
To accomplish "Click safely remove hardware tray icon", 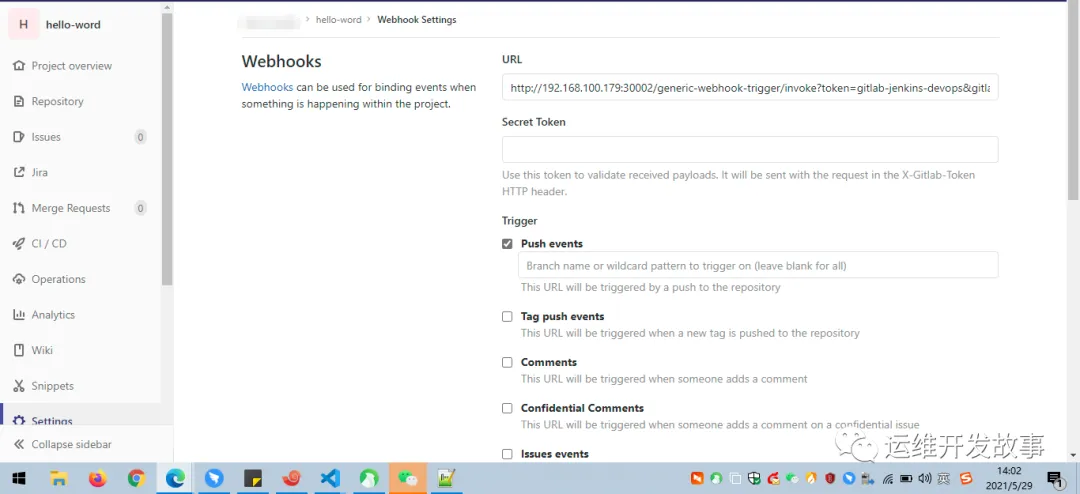I will point(868,478).
